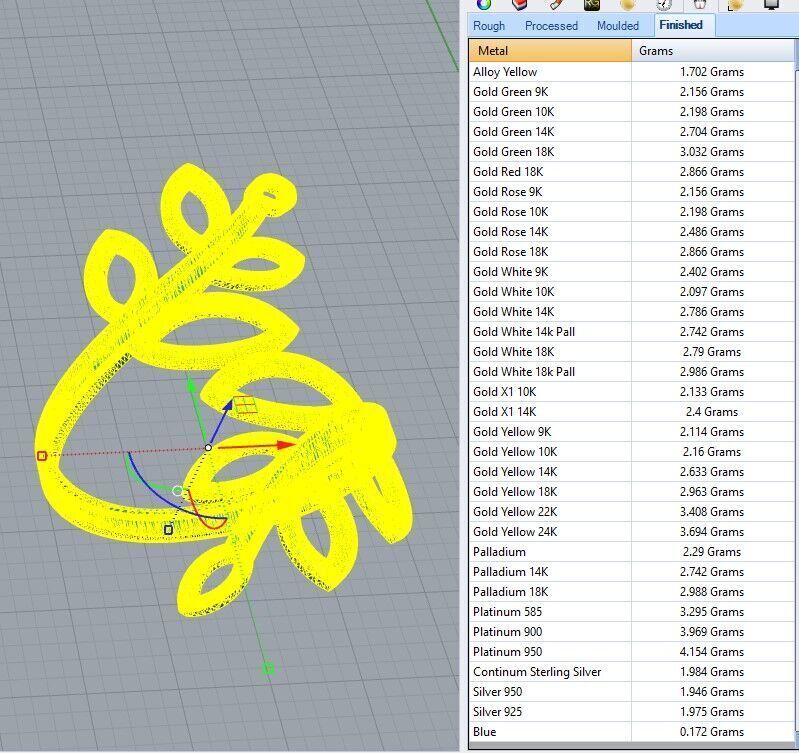Click the clock icon in the top toolbar

[663, 5]
